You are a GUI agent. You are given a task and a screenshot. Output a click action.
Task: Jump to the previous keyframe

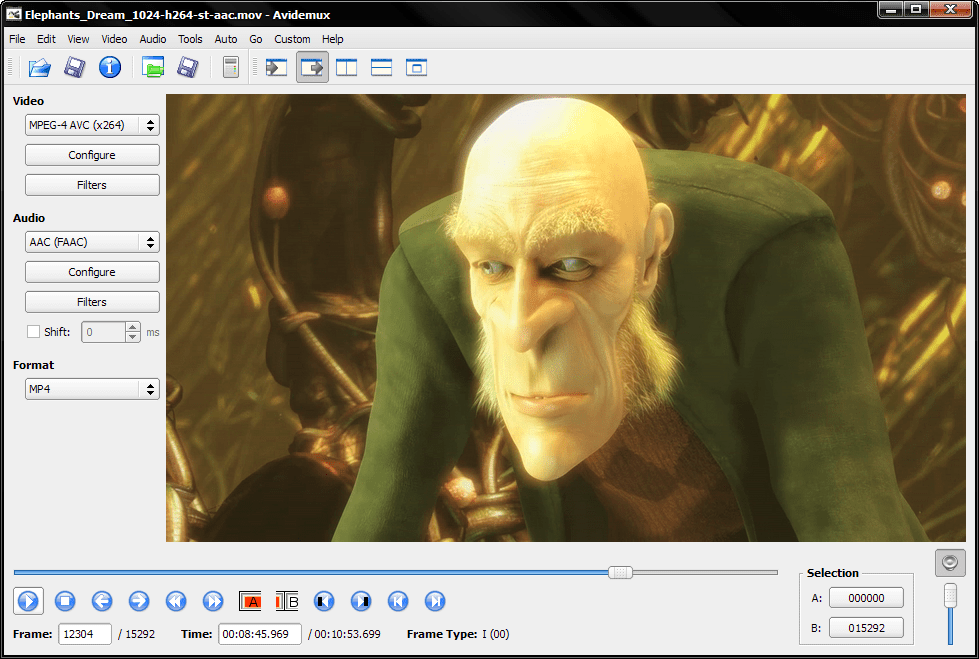coord(176,601)
